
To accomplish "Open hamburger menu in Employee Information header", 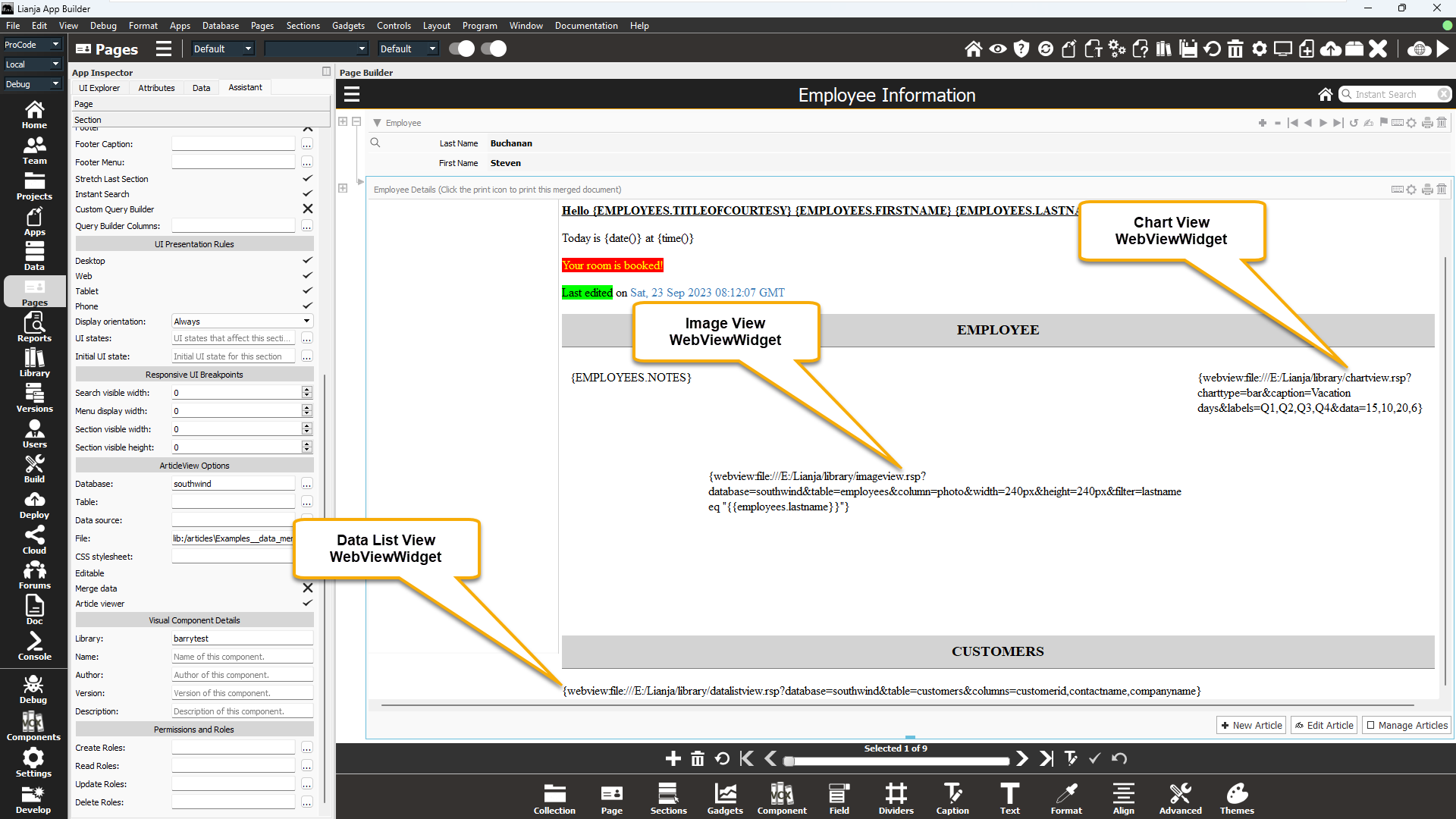I will pyautogui.click(x=352, y=95).
